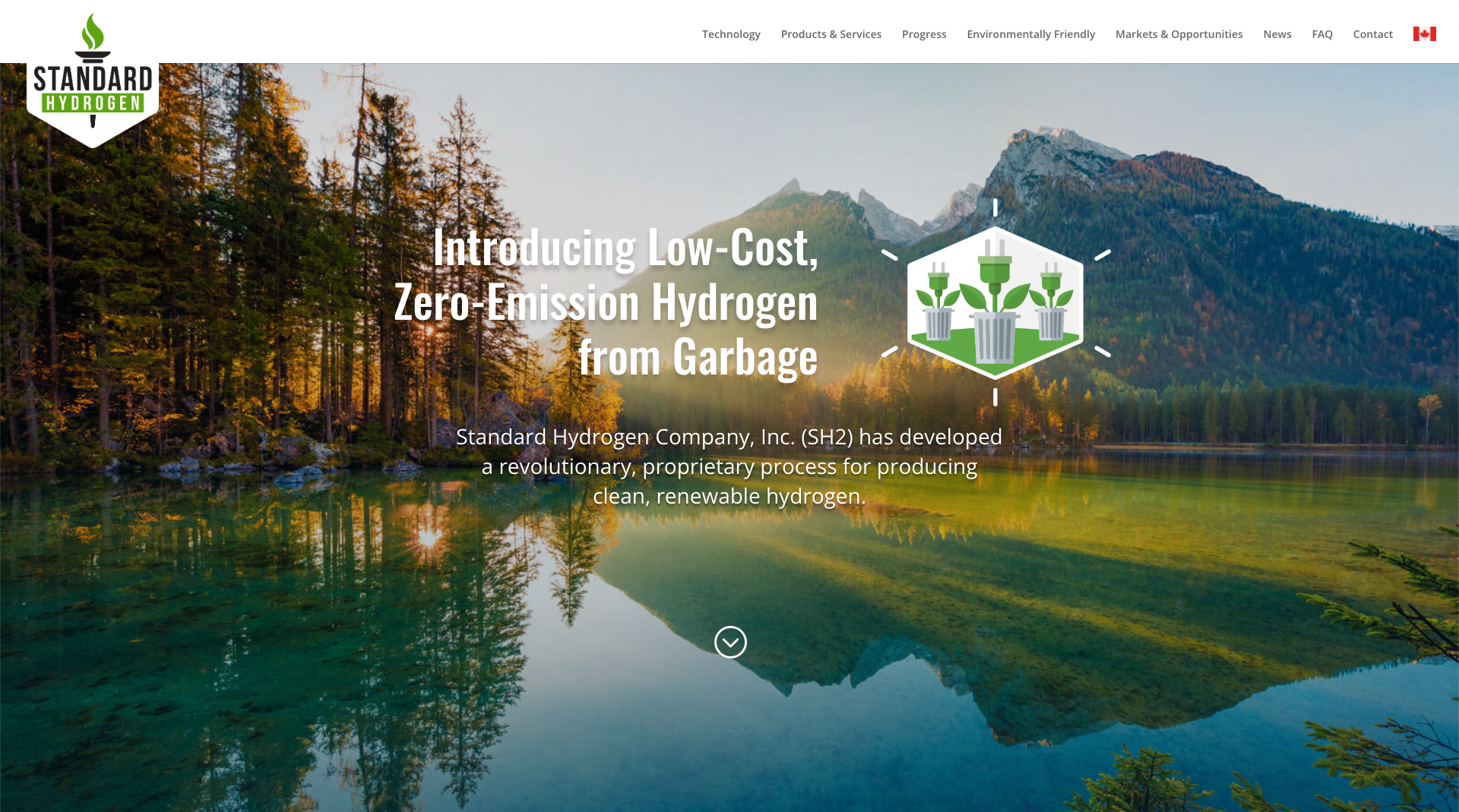Open Products & Services page
This screenshot has width=1459, height=812.
point(831,34)
